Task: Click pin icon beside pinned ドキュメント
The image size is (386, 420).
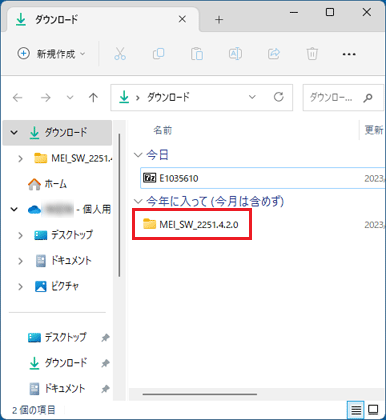Action: point(105,389)
